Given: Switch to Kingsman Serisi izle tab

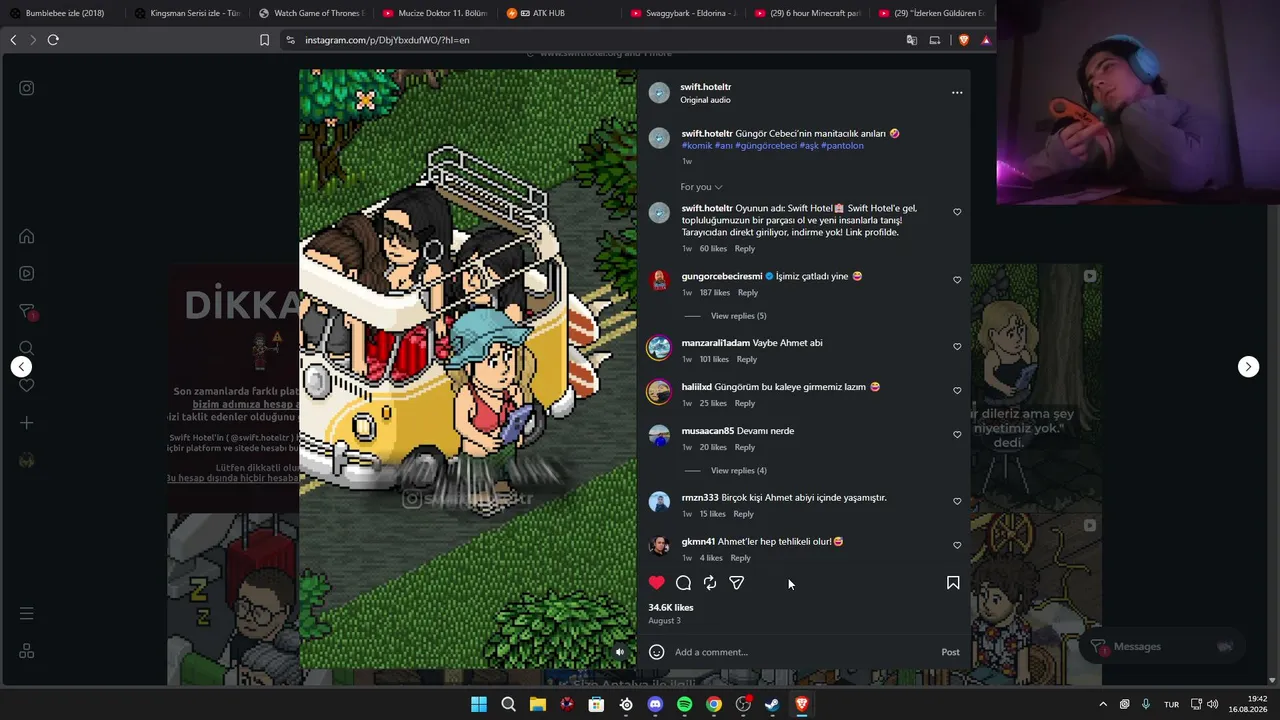Looking at the screenshot, I should 189,13.
